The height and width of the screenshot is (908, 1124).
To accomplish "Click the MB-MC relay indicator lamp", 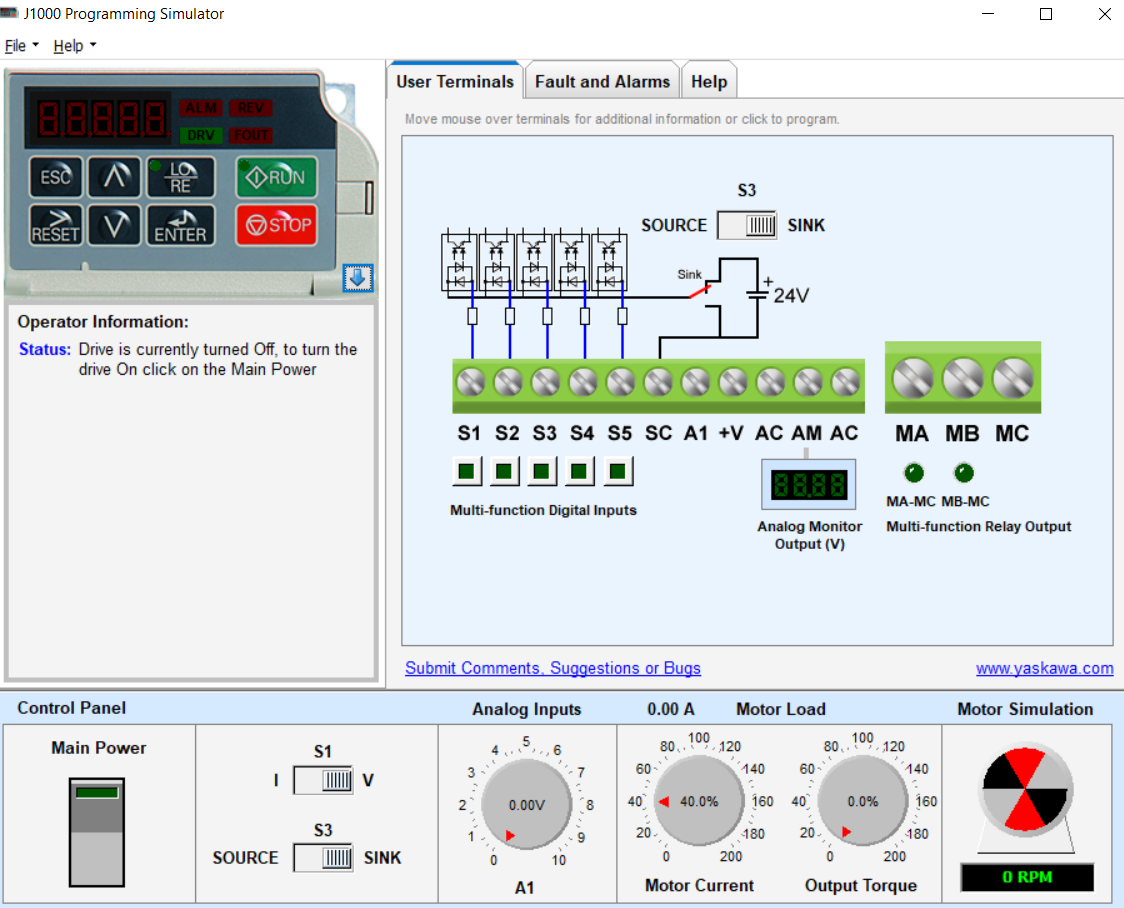I will pos(964,473).
